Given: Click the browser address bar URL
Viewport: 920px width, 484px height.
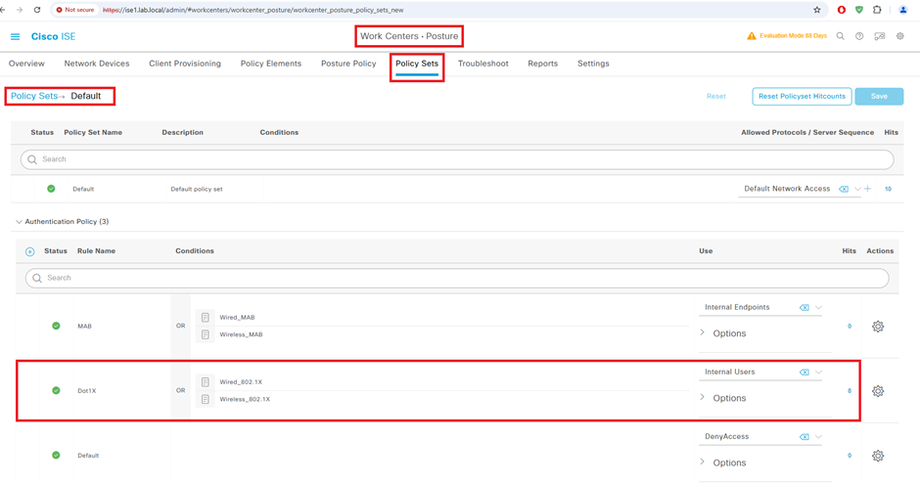Looking at the screenshot, I should (253, 10).
